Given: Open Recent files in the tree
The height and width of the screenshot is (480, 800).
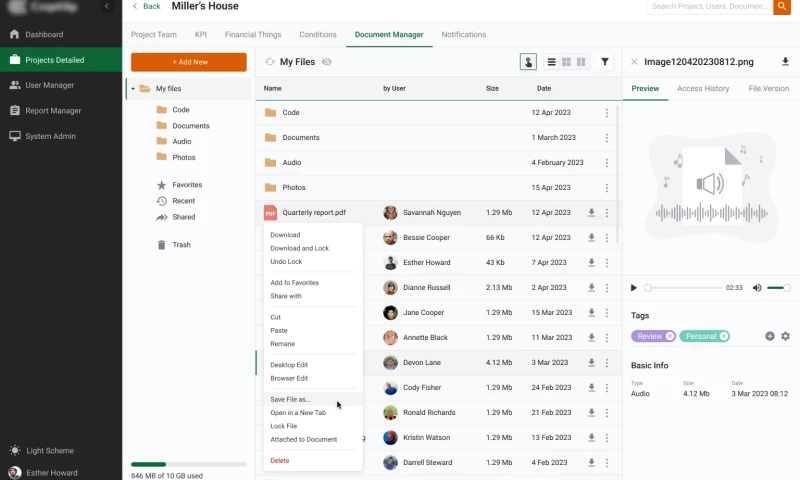Looking at the screenshot, I should point(176,201).
